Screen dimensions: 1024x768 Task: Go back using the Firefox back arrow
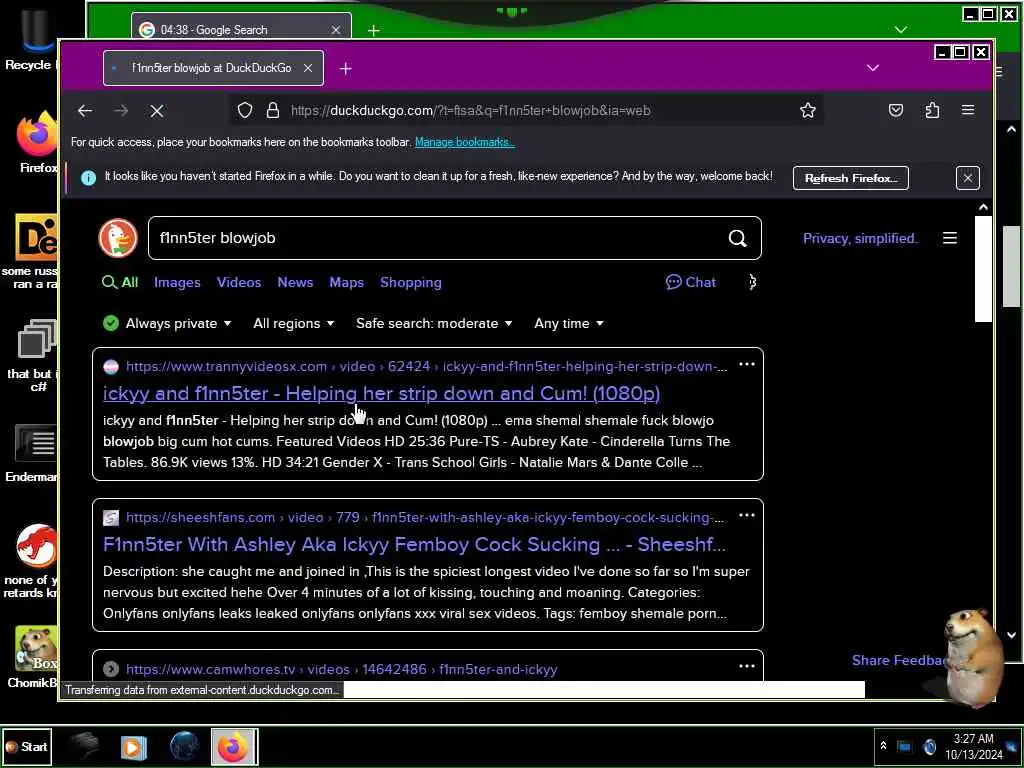point(85,111)
